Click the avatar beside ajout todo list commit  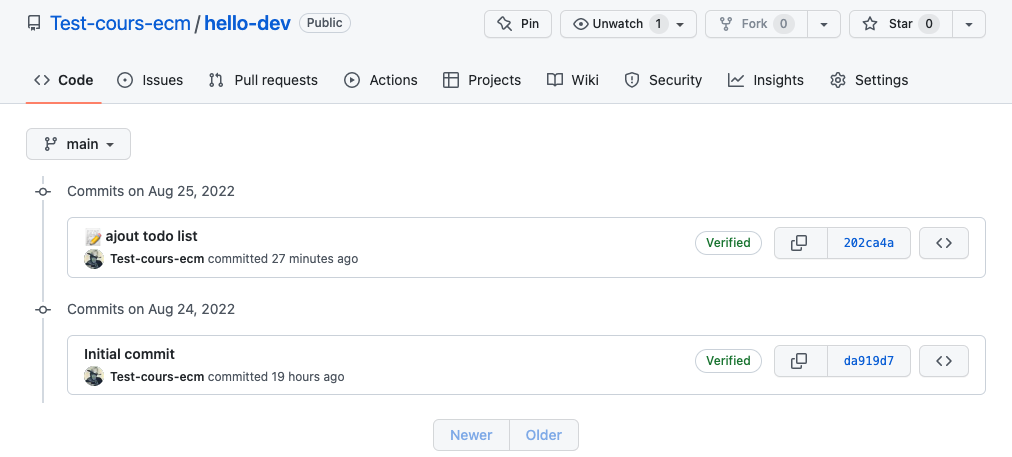pos(94,259)
